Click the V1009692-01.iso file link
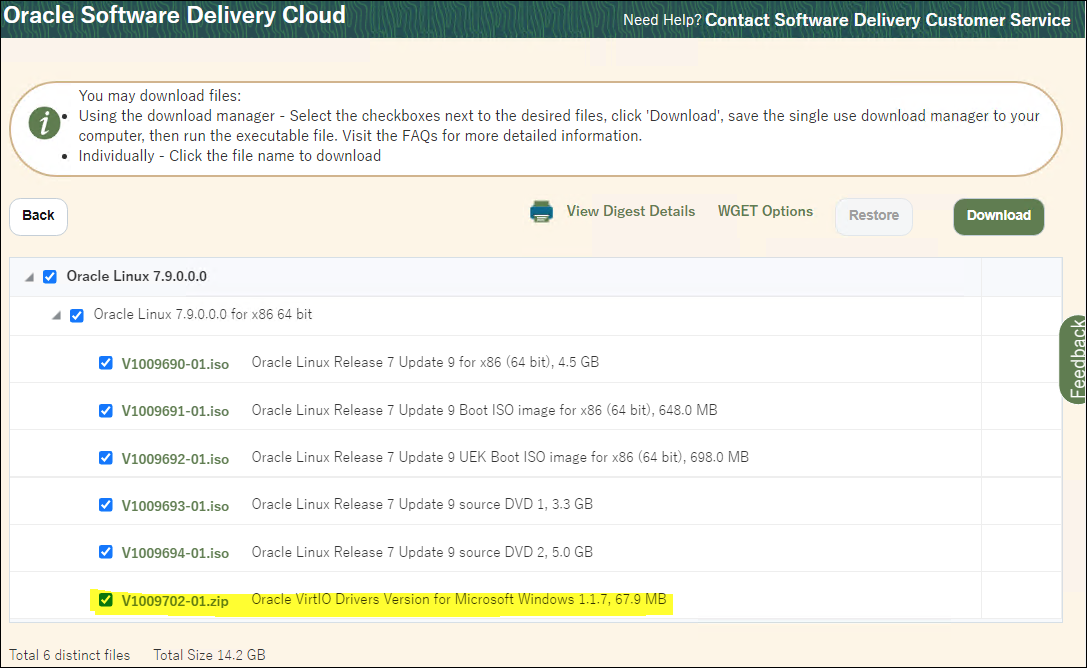1087x668 pixels. point(175,459)
